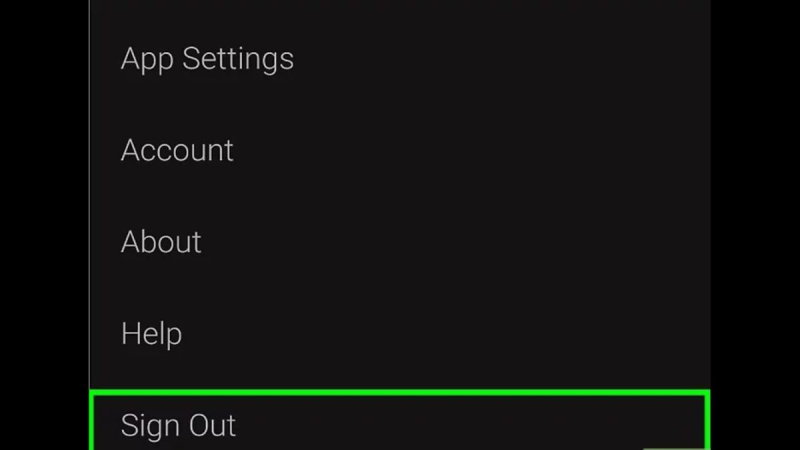View Account details
The width and height of the screenshot is (800, 450).
coord(177,150)
